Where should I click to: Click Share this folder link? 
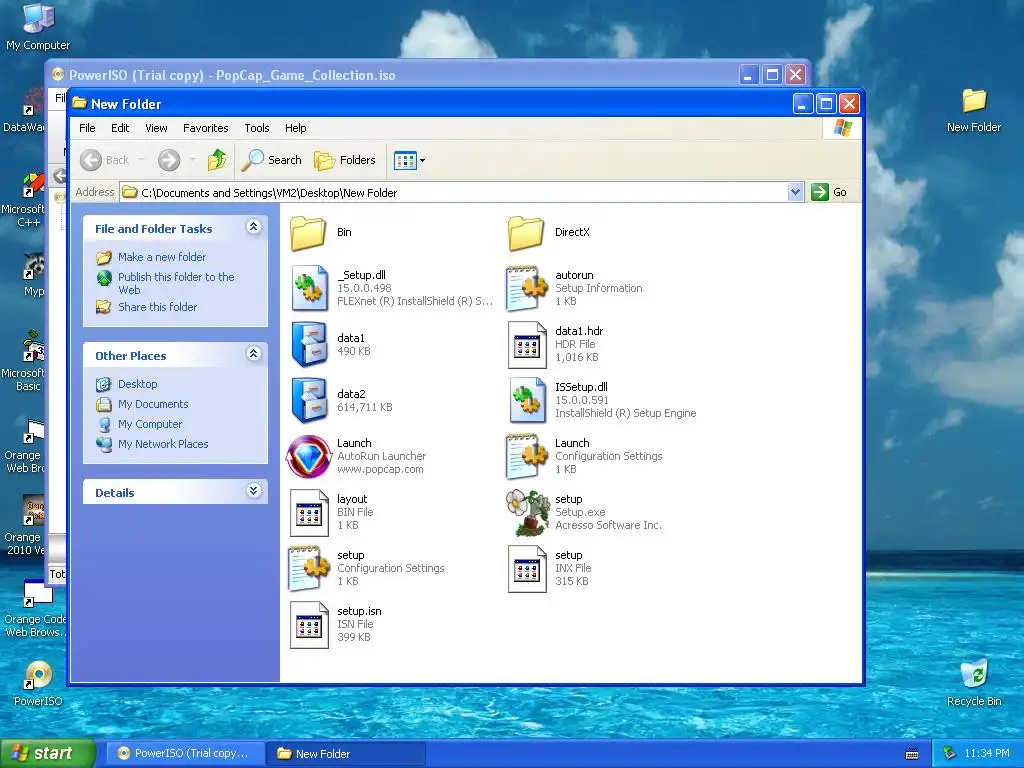coord(157,307)
